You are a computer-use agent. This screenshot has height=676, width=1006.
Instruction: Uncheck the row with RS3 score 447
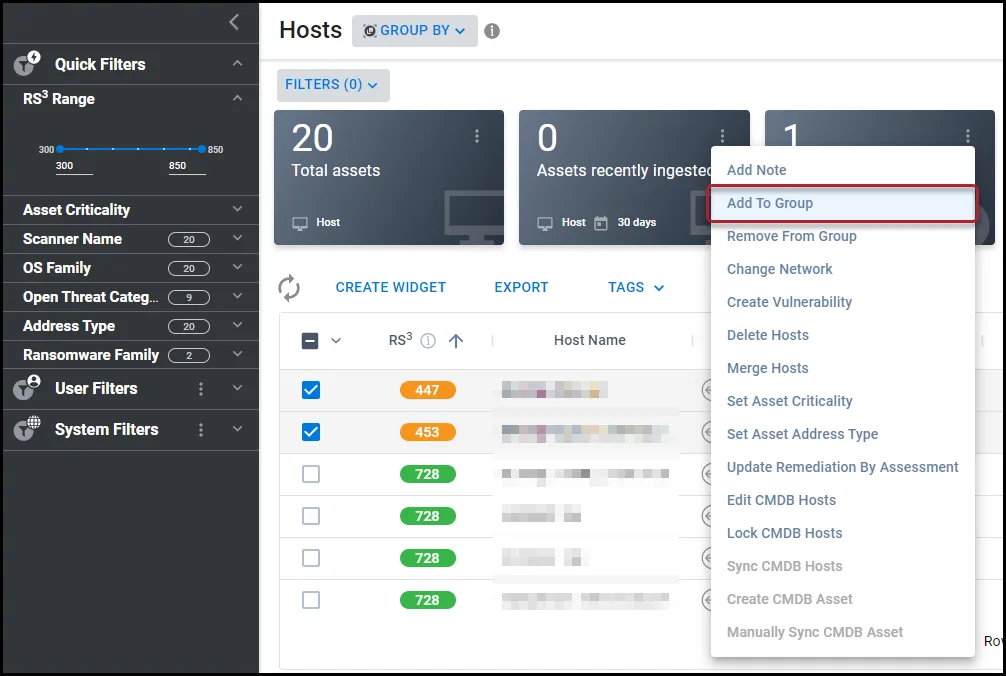[311, 390]
